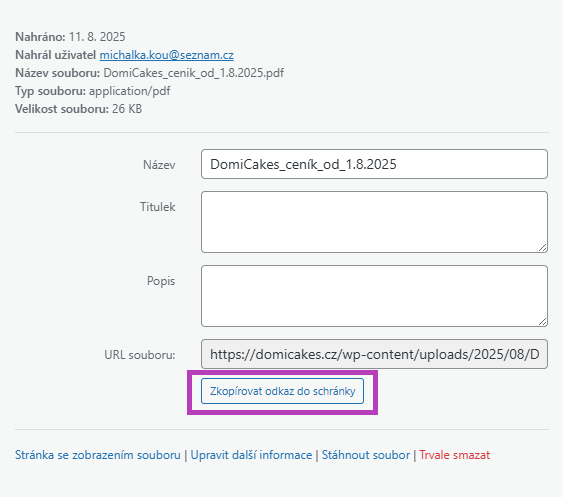Click the Nahráno upload date text
The height and width of the screenshot is (497, 563).
tap(97, 37)
